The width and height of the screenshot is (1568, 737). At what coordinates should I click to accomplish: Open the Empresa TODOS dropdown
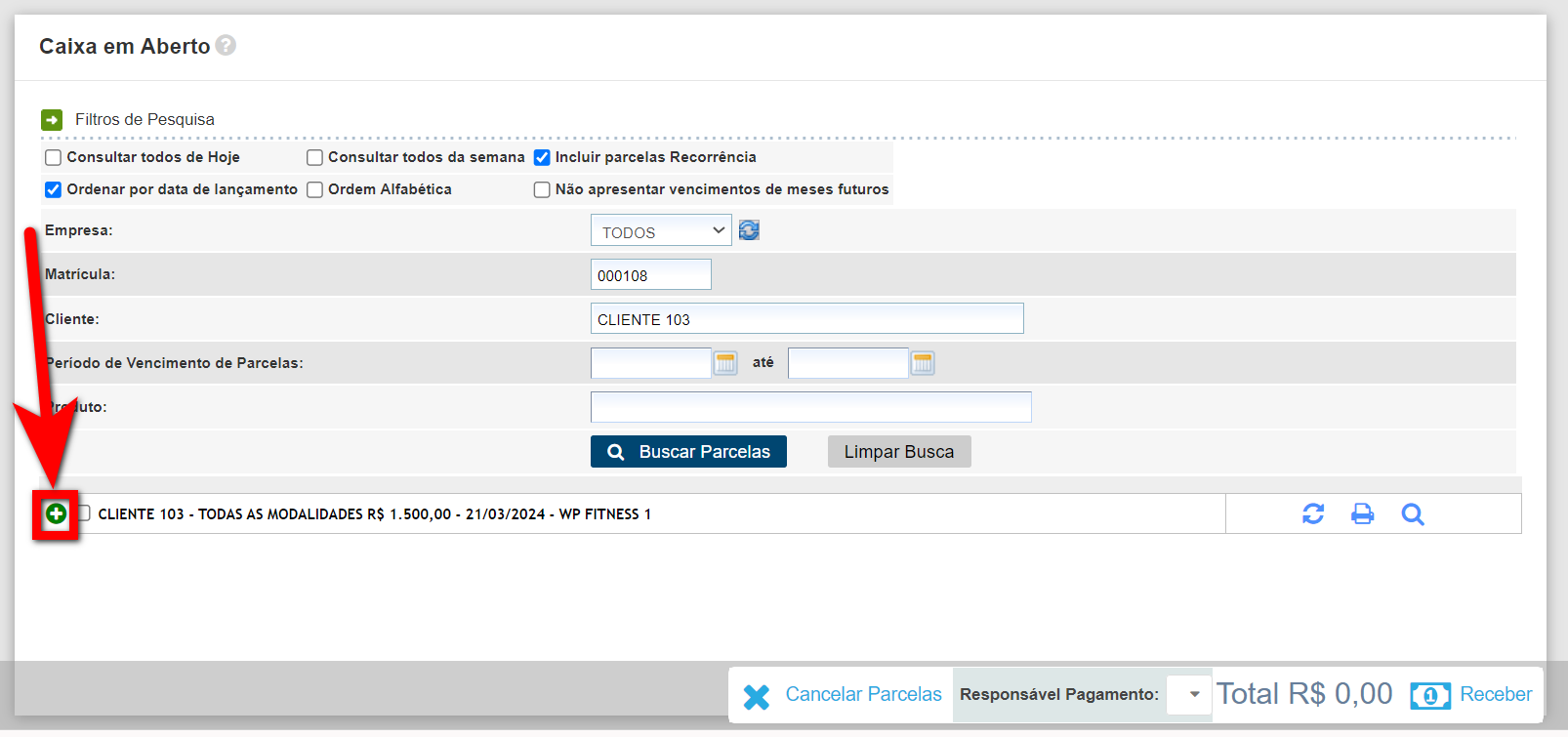[661, 231]
